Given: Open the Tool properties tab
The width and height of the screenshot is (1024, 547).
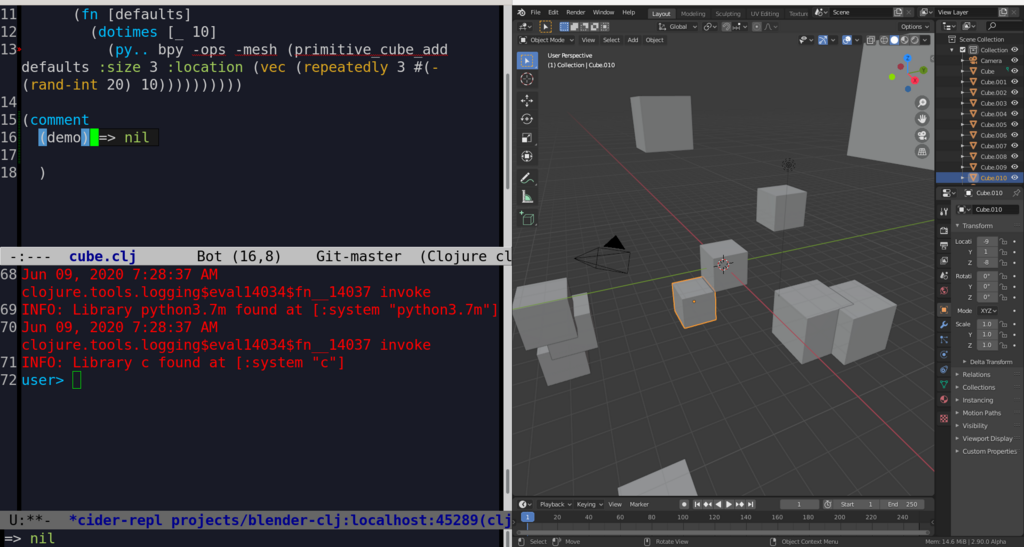Looking at the screenshot, I should 944,211.
